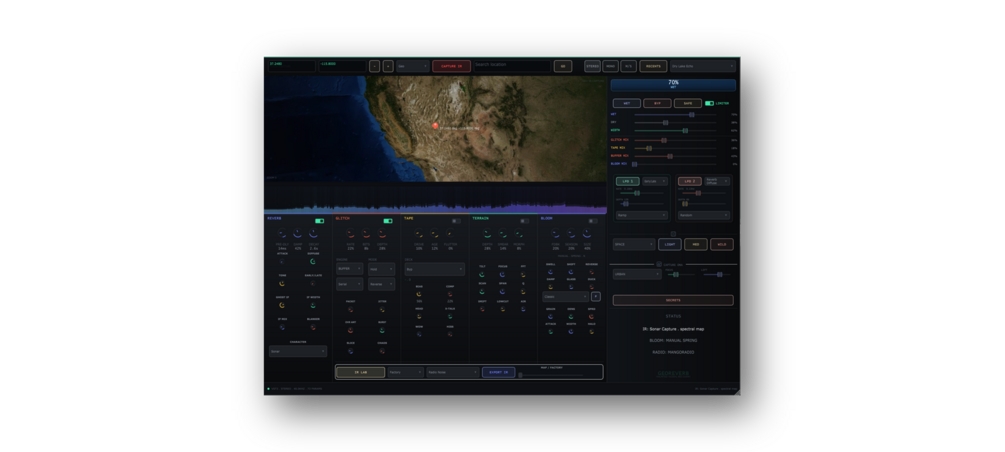Check the small checkbox above the Space dropdown
The height and width of the screenshot is (452, 1005).
click(x=673, y=234)
